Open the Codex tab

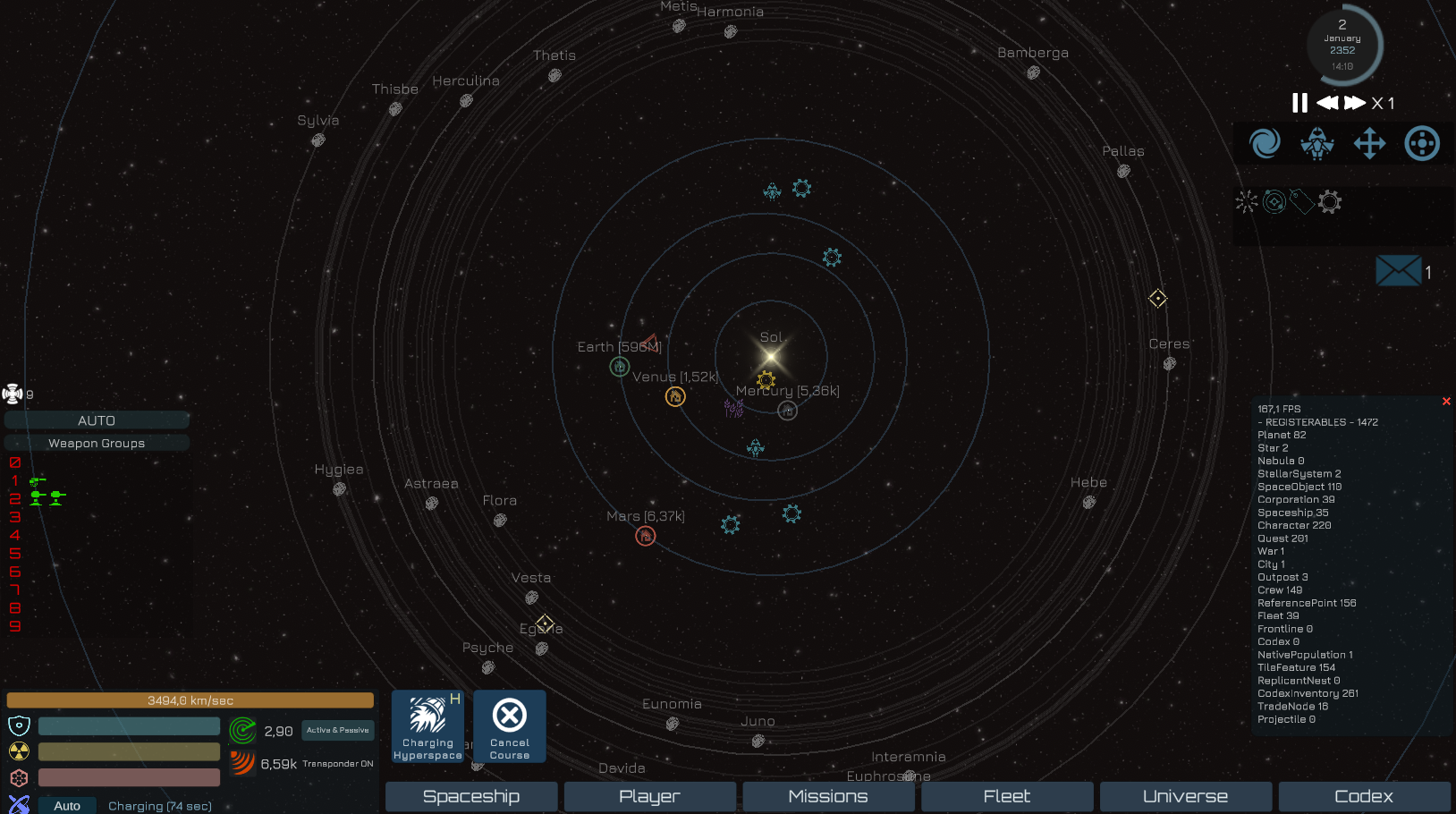(1364, 796)
